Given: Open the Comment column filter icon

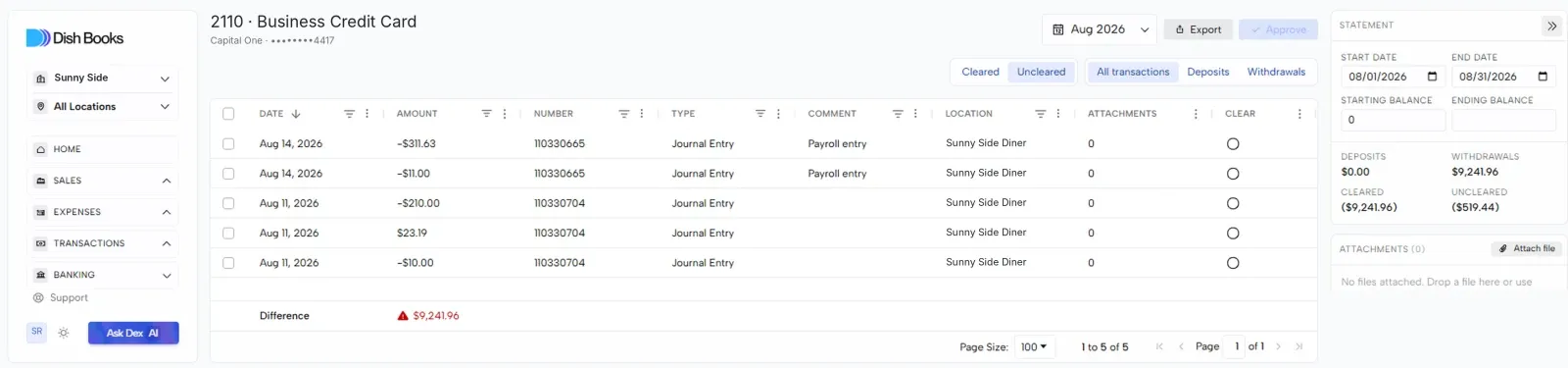Looking at the screenshot, I should 898,114.
